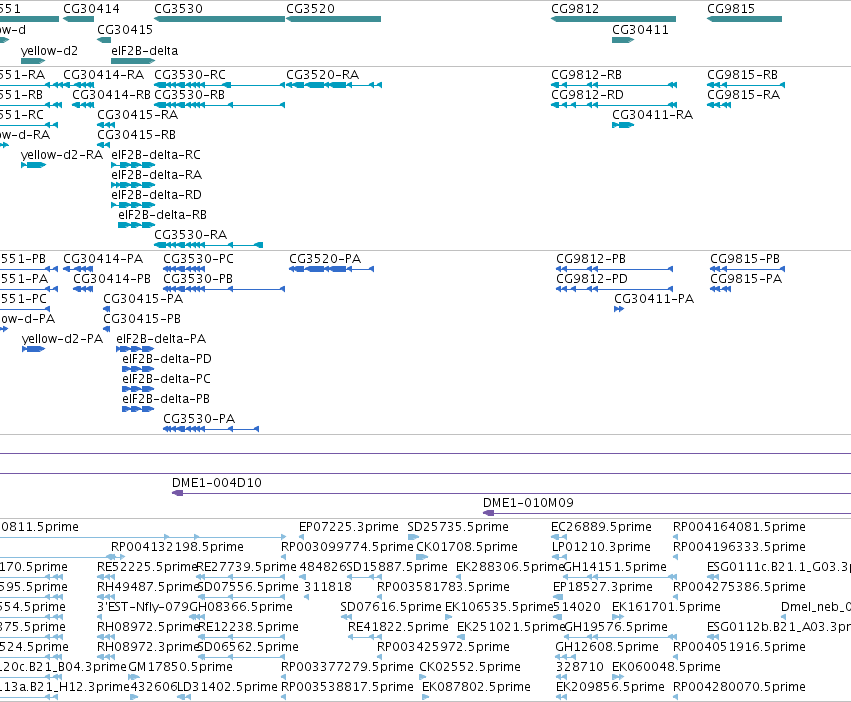The height and width of the screenshot is (702, 851).
Task: Select EST RH49487.5prime
Action: [x=148, y=587]
